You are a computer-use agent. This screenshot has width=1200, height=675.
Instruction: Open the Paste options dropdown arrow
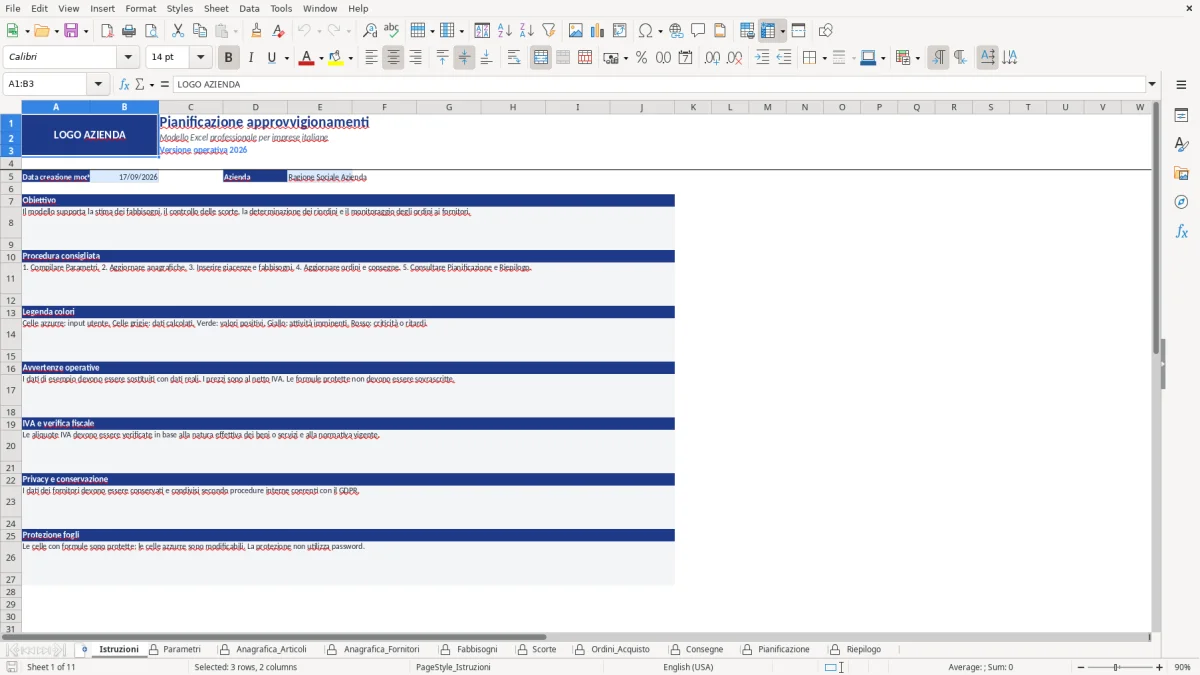(x=235, y=31)
